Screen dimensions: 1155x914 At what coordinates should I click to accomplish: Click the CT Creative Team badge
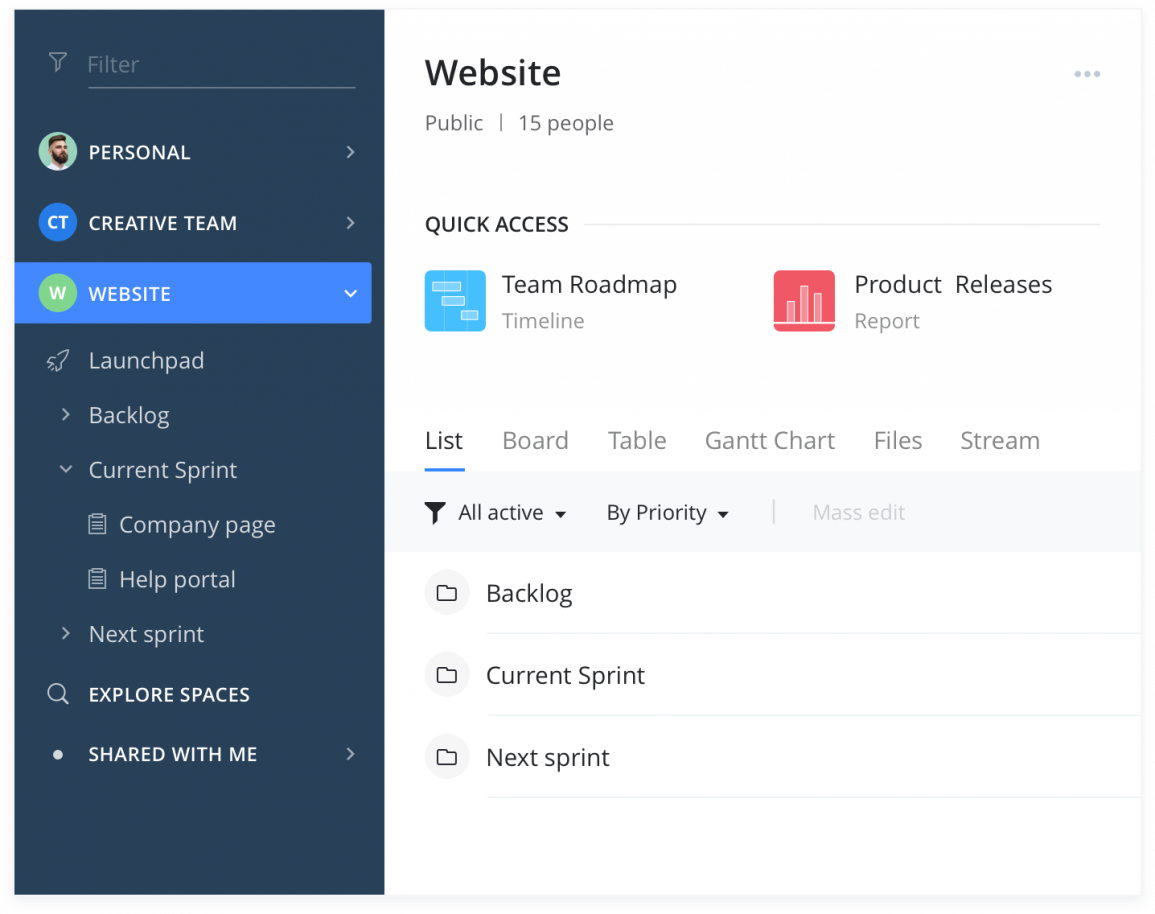pyautogui.click(x=58, y=223)
